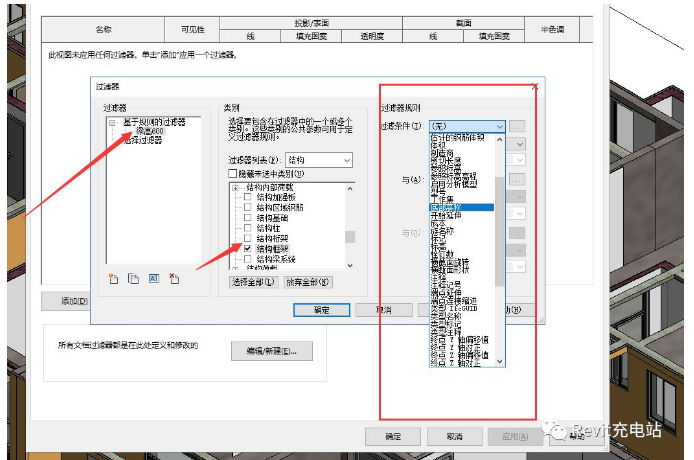Screen dimensions: 694x460
Task: Click the 可见性 column header
Action: pos(193,30)
